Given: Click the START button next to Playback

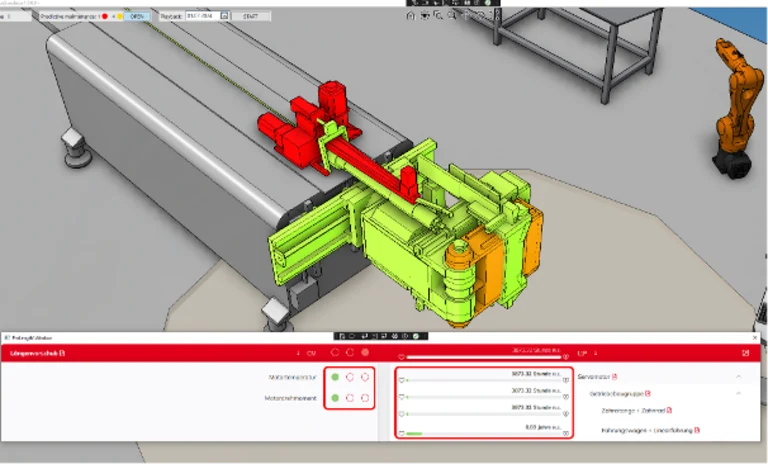Looking at the screenshot, I should pos(250,16).
